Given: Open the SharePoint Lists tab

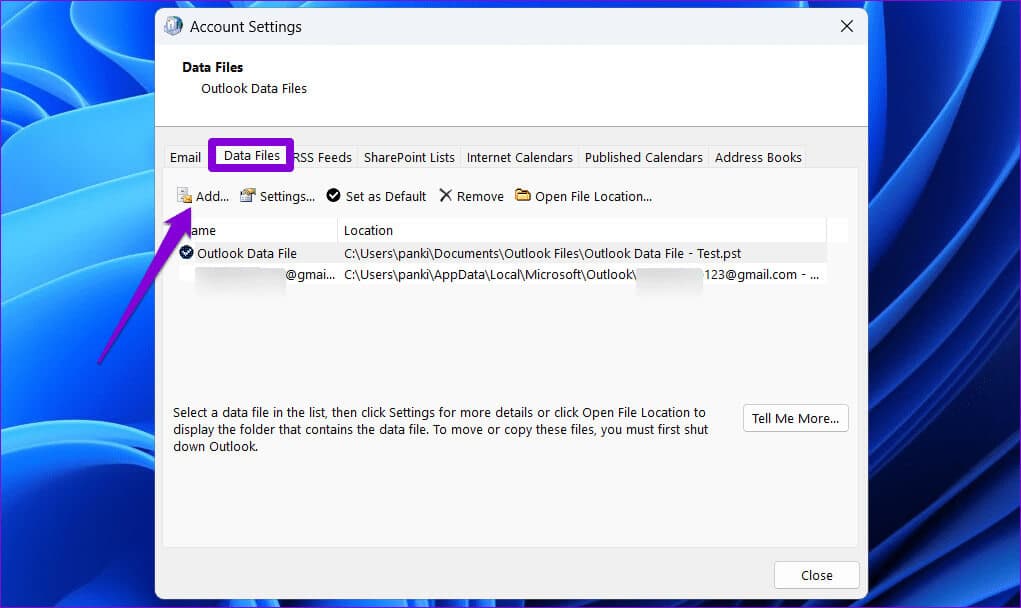Looking at the screenshot, I should (409, 158).
